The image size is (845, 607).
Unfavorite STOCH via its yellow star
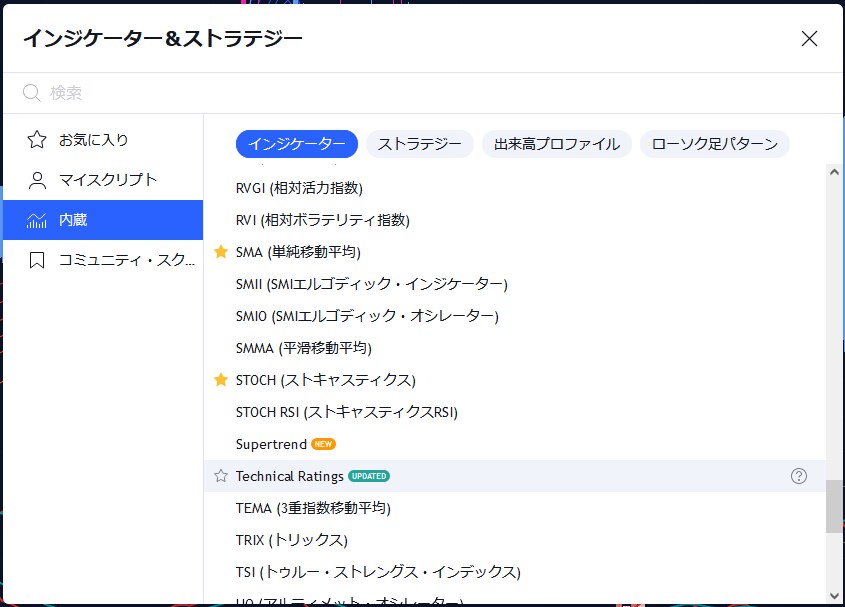221,380
